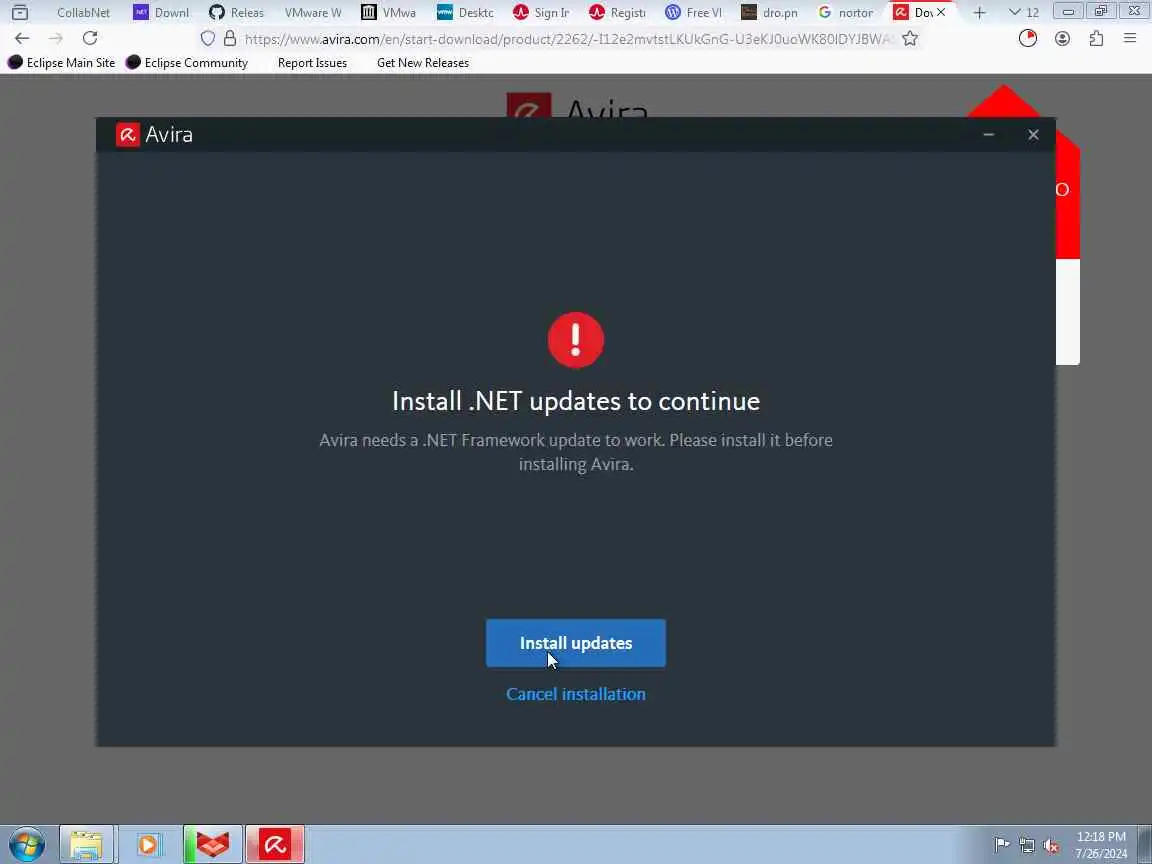
Task: Click the Show desktop strip
Action: (x=1145, y=844)
